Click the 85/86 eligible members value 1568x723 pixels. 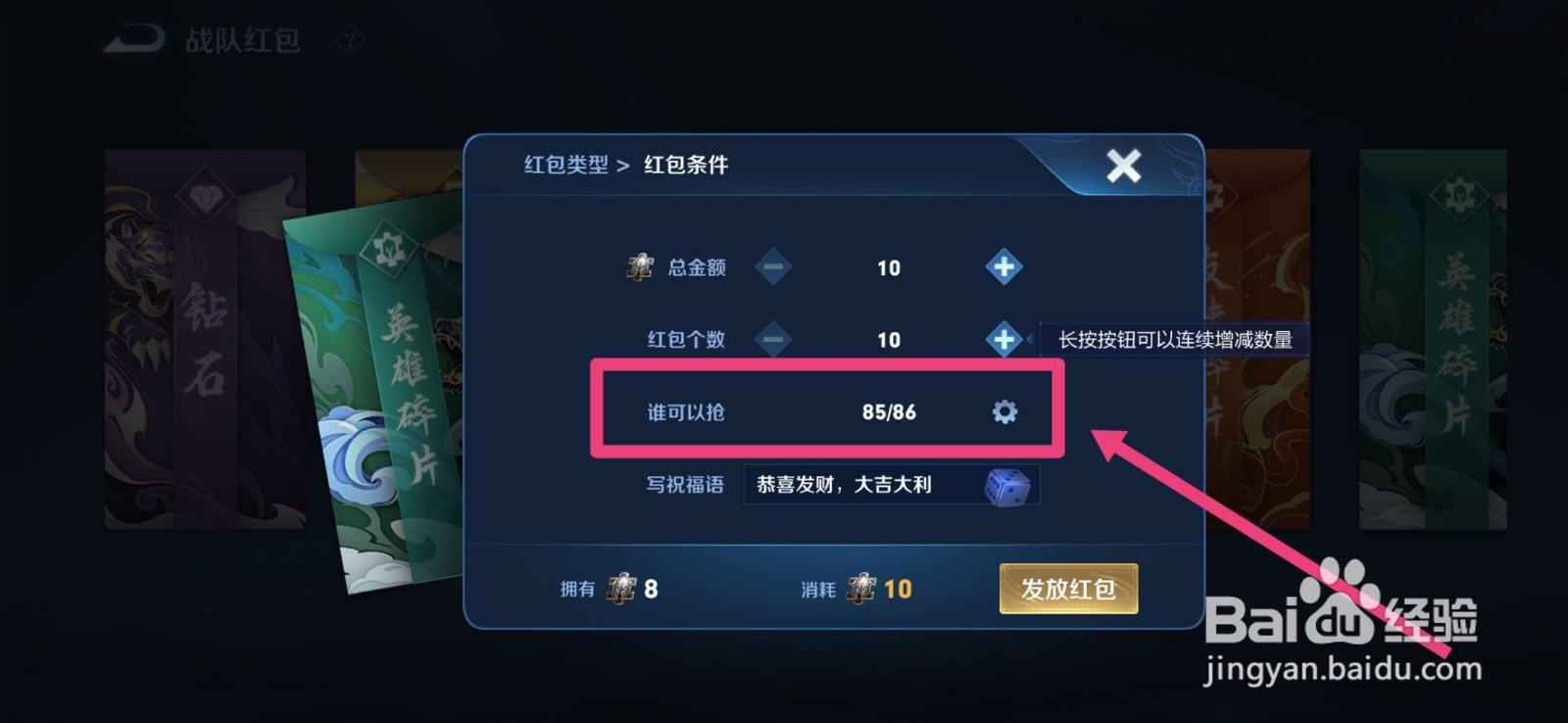click(889, 412)
